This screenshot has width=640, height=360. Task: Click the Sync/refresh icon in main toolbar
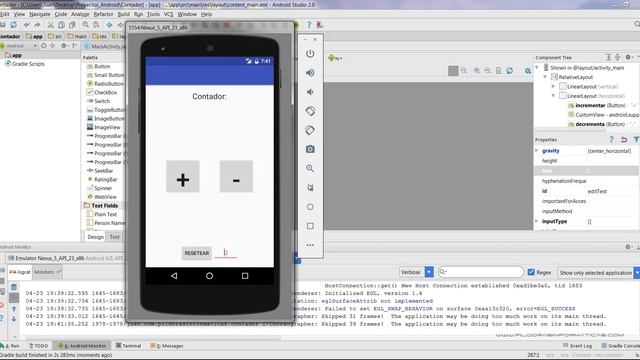(13, 25)
